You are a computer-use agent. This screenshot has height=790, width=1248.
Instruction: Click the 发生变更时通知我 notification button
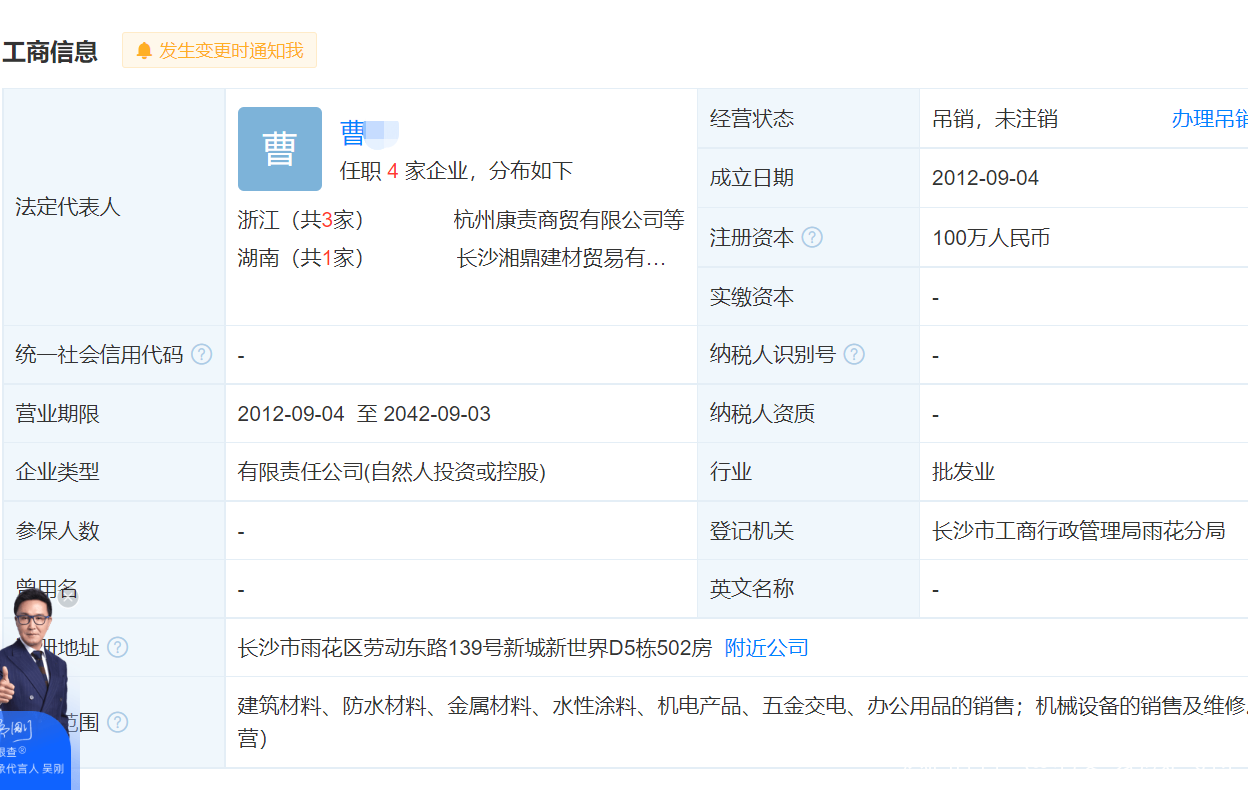pos(219,50)
